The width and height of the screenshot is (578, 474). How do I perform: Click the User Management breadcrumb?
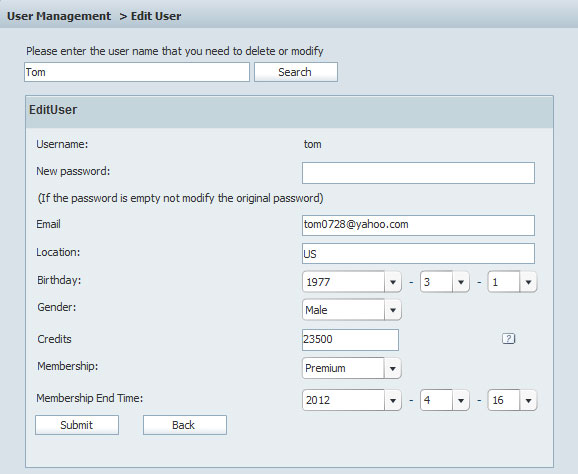tap(59, 16)
